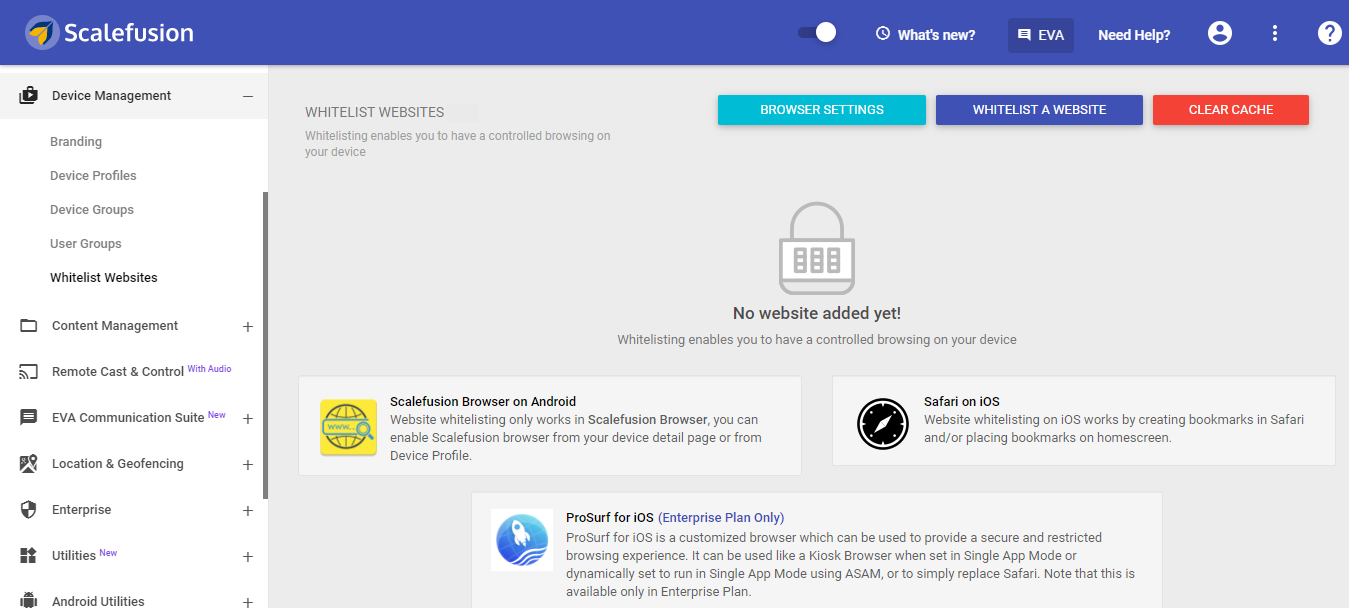
Task: Open Device Groups in the sidebar
Action: click(92, 210)
